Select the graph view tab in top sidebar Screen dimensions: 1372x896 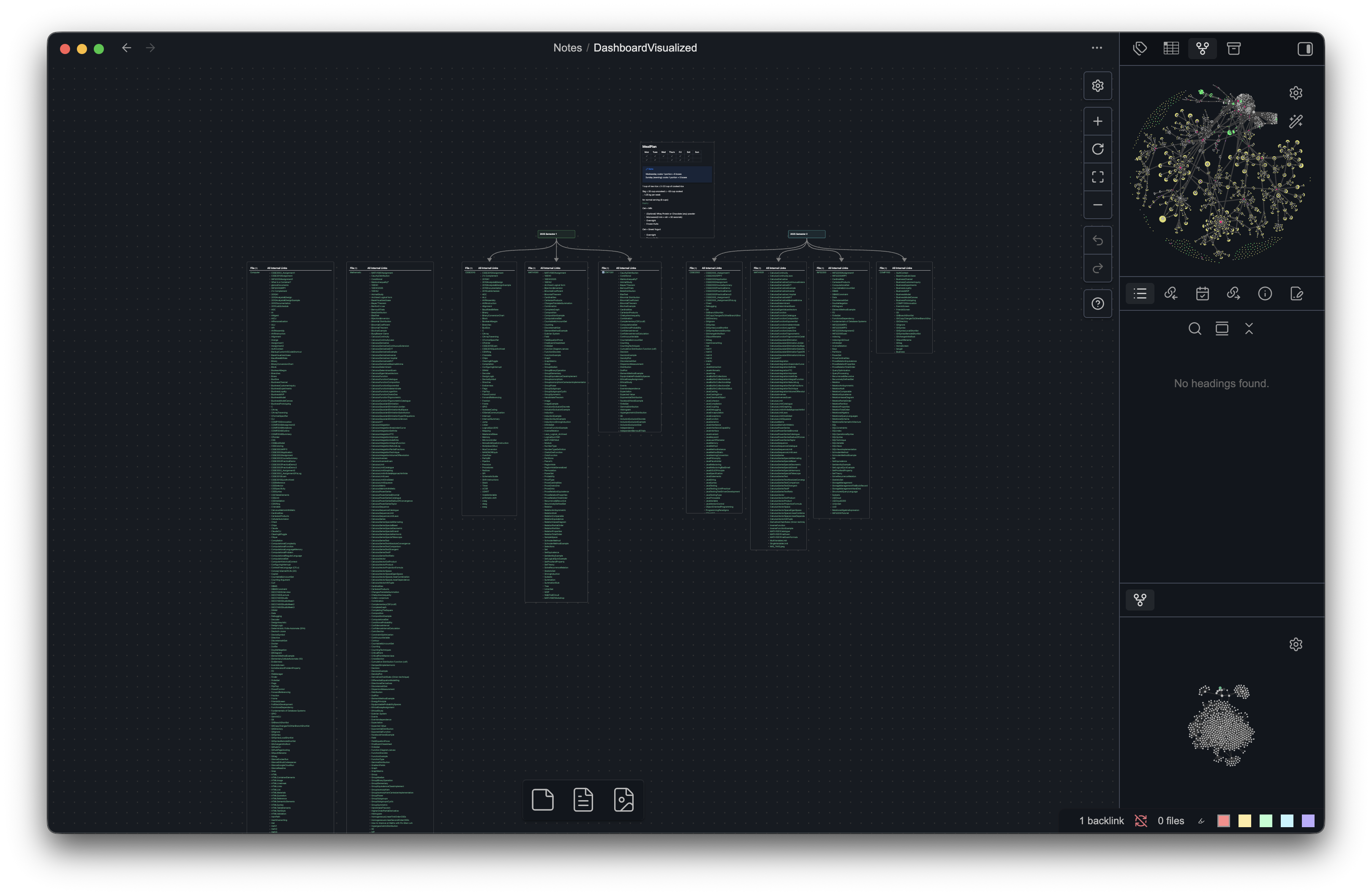click(1203, 49)
